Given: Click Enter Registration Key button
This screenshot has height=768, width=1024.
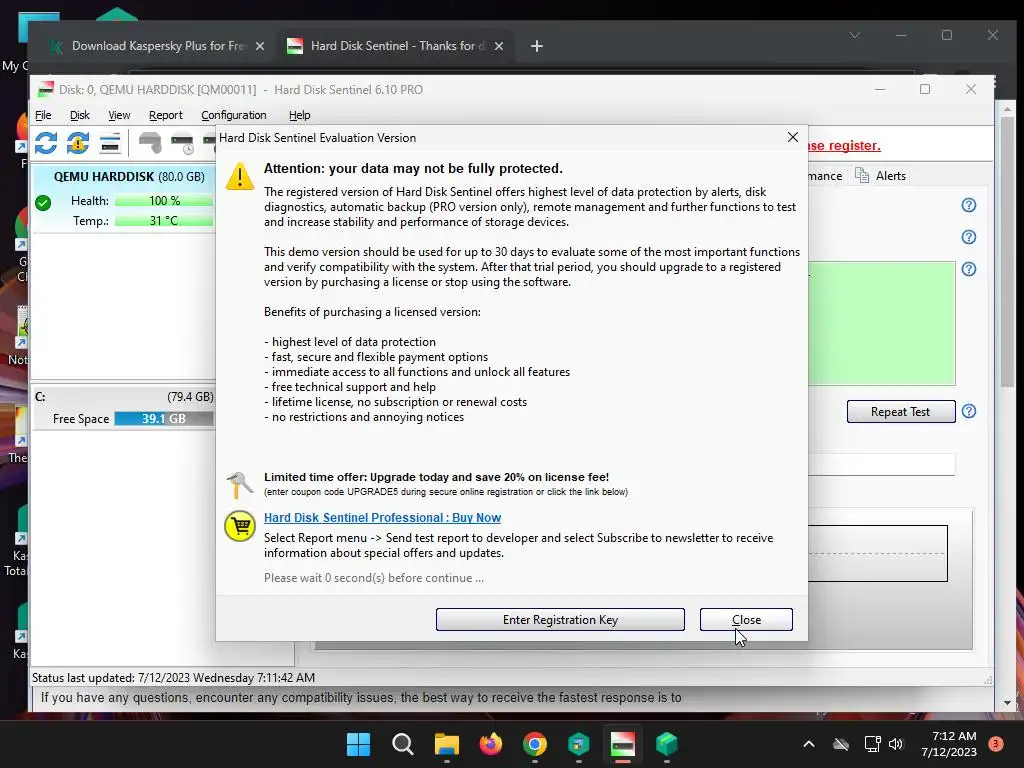Looking at the screenshot, I should click(x=560, y=620).
